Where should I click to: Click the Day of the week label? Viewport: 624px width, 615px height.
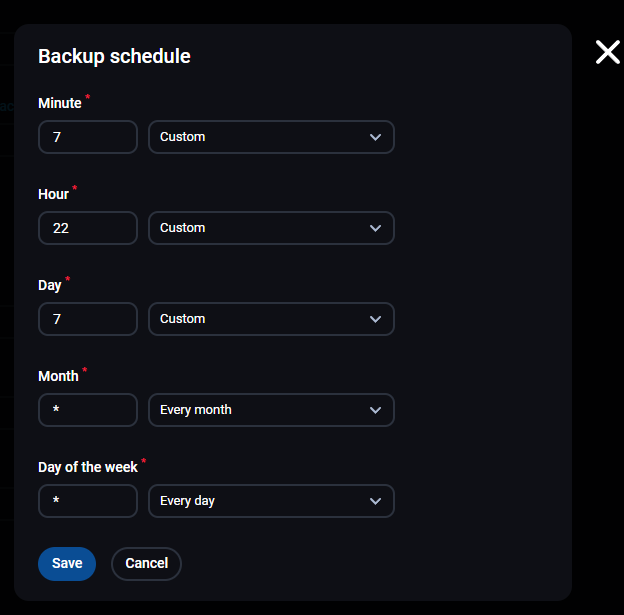[x=88, y=467]
